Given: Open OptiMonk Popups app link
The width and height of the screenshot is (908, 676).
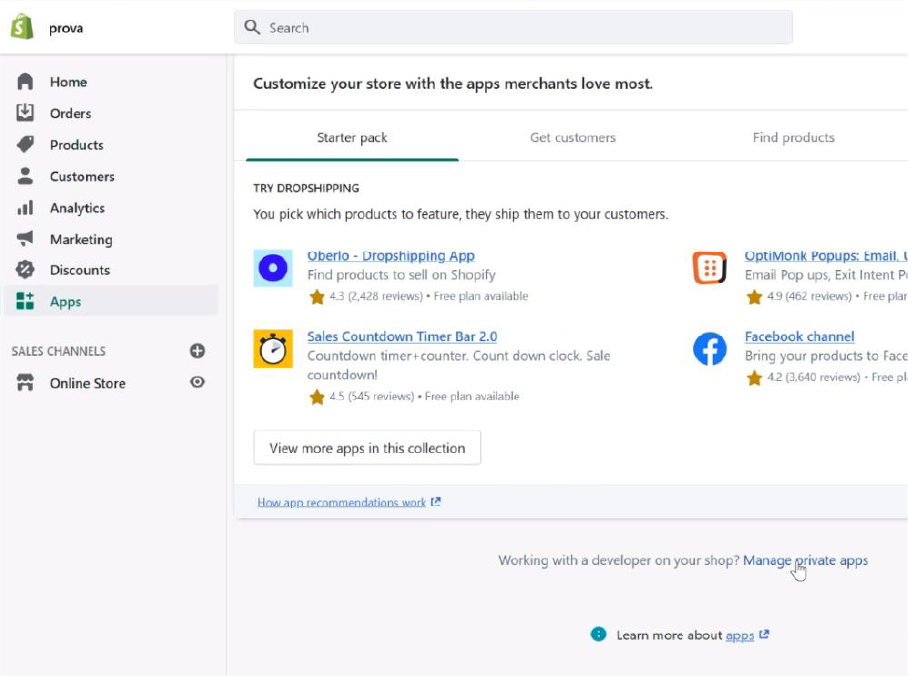Looking at the screenshot, I should point(826,255).
